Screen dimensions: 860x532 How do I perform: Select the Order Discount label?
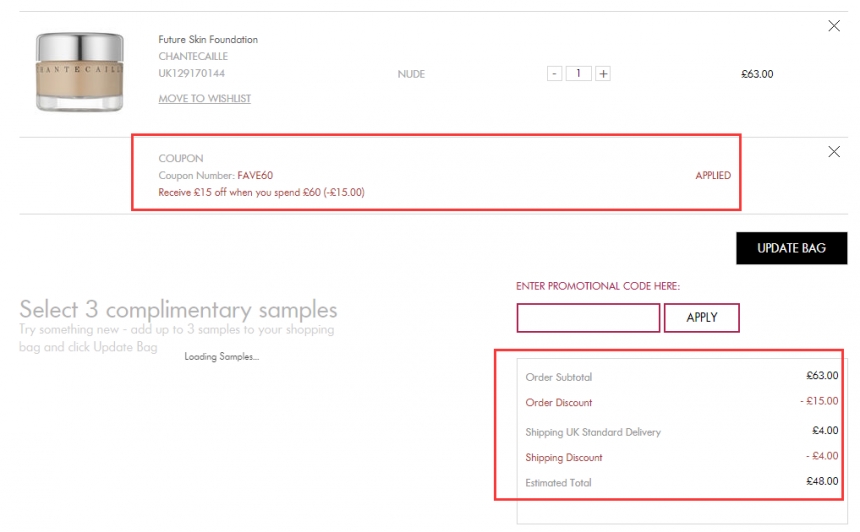[x=558, y=403]
